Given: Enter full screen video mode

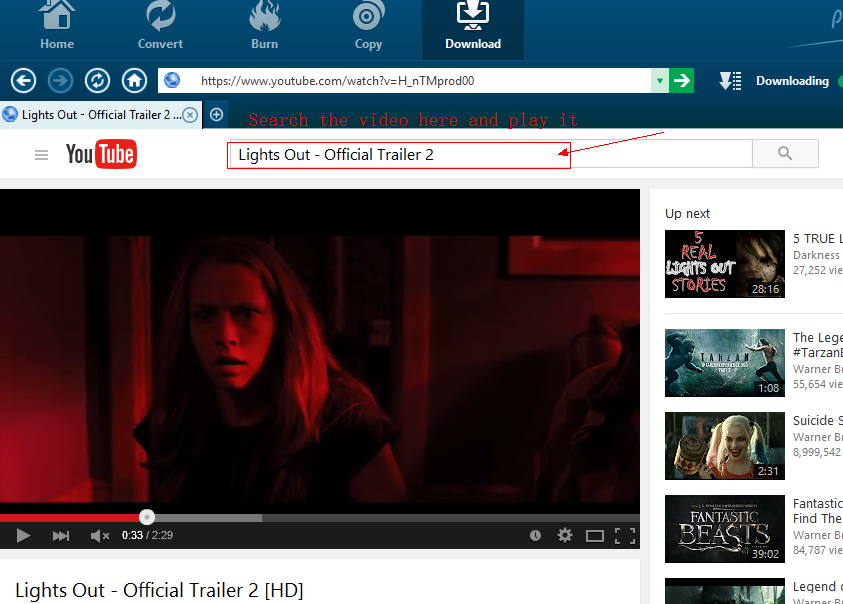Looking at the screenshot, I should (x=625, y=536).
